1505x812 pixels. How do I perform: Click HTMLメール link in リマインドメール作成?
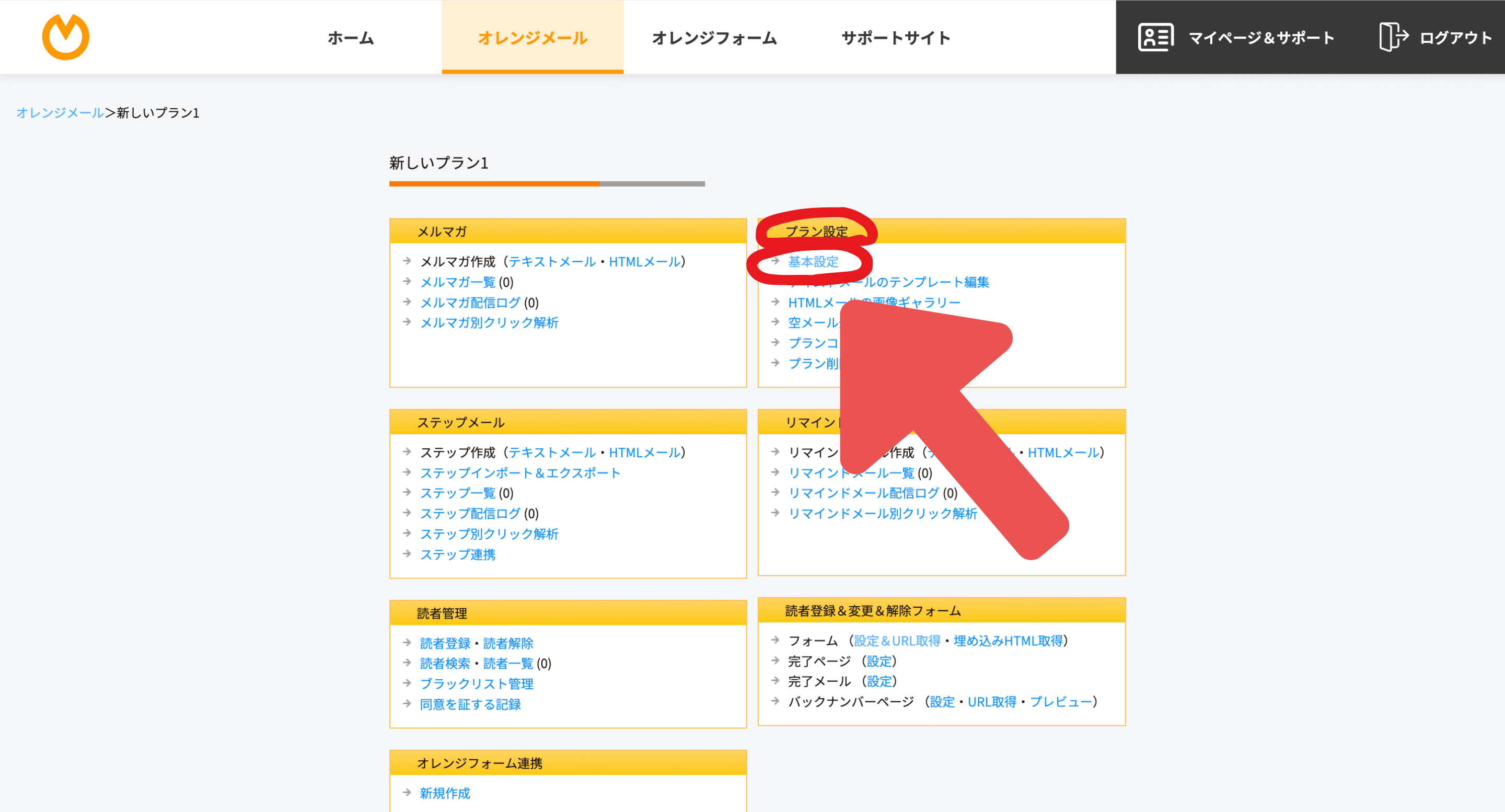pos(1063,452)
